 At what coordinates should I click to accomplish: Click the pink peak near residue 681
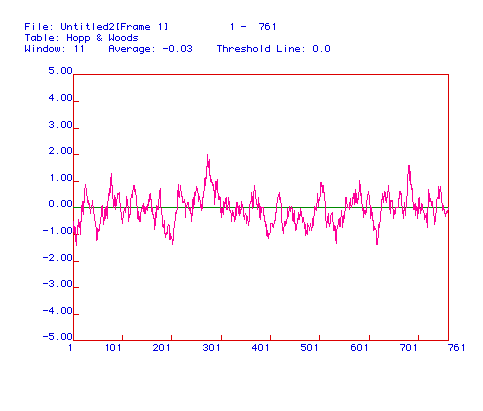409,167
